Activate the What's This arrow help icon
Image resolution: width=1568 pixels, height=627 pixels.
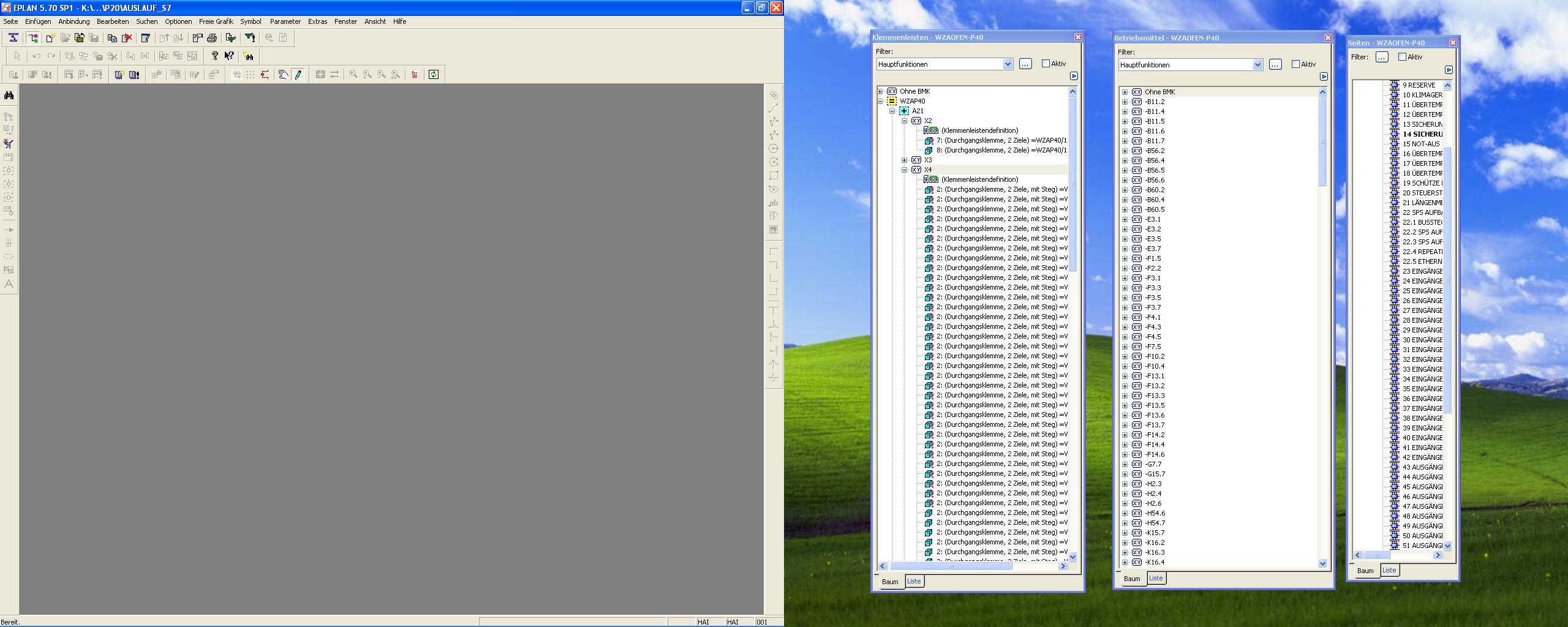coord(229,56)
